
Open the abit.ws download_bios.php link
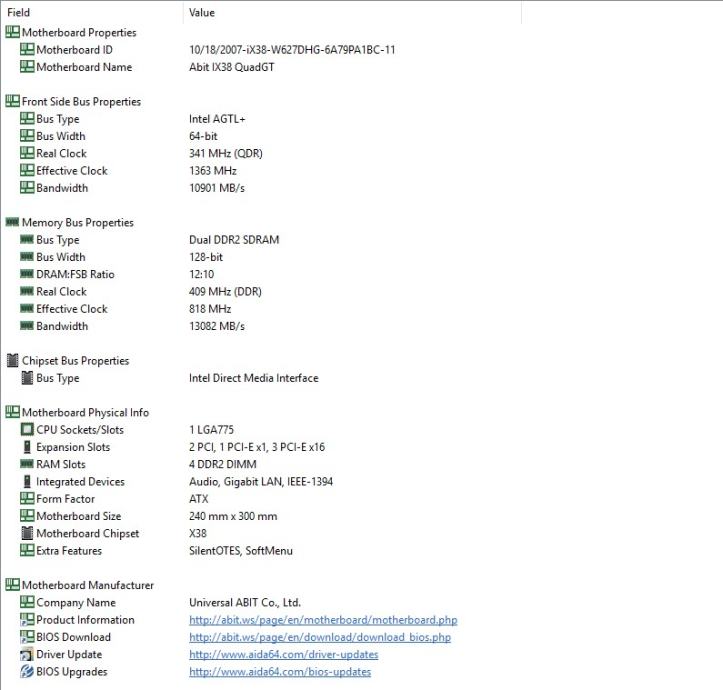(320, 637)
